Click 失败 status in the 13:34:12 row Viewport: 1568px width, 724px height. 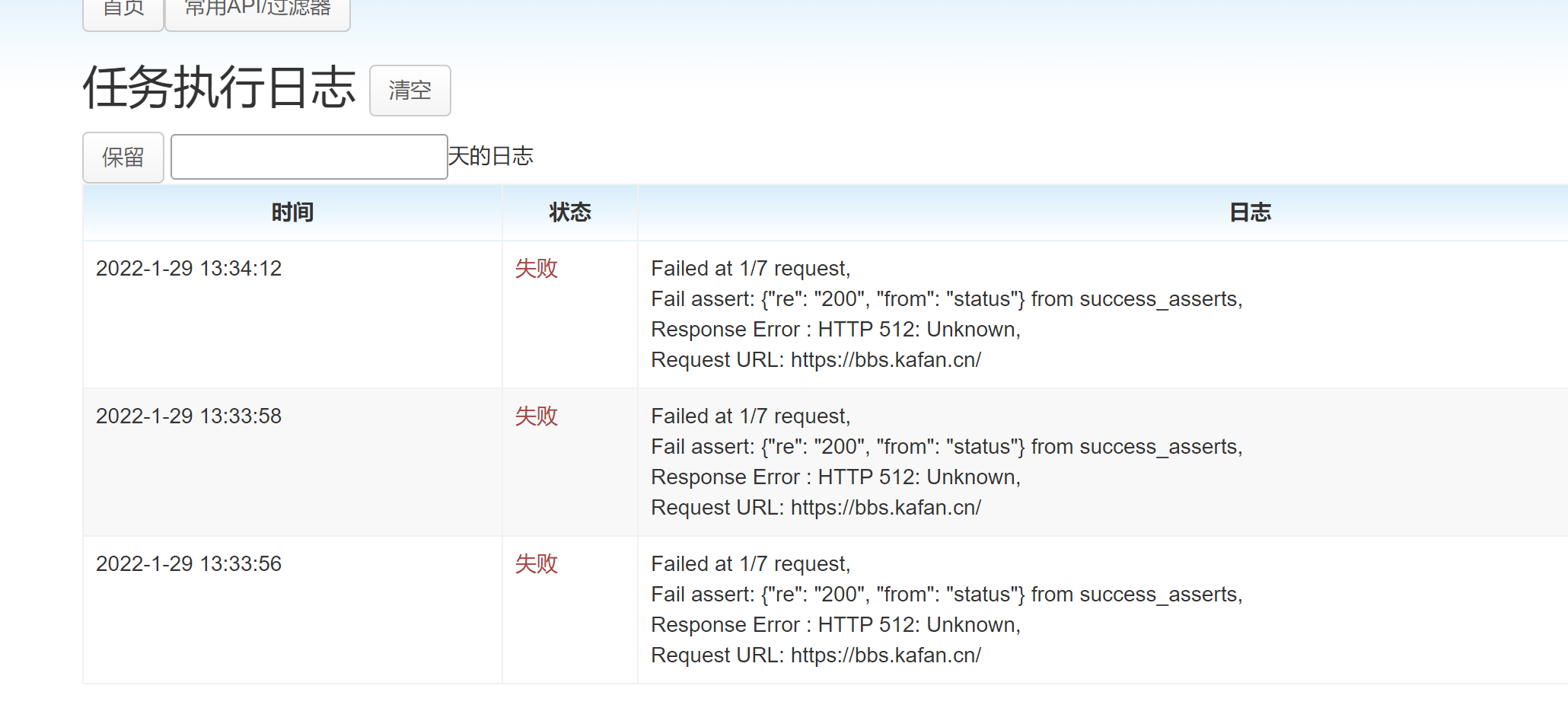537,269
